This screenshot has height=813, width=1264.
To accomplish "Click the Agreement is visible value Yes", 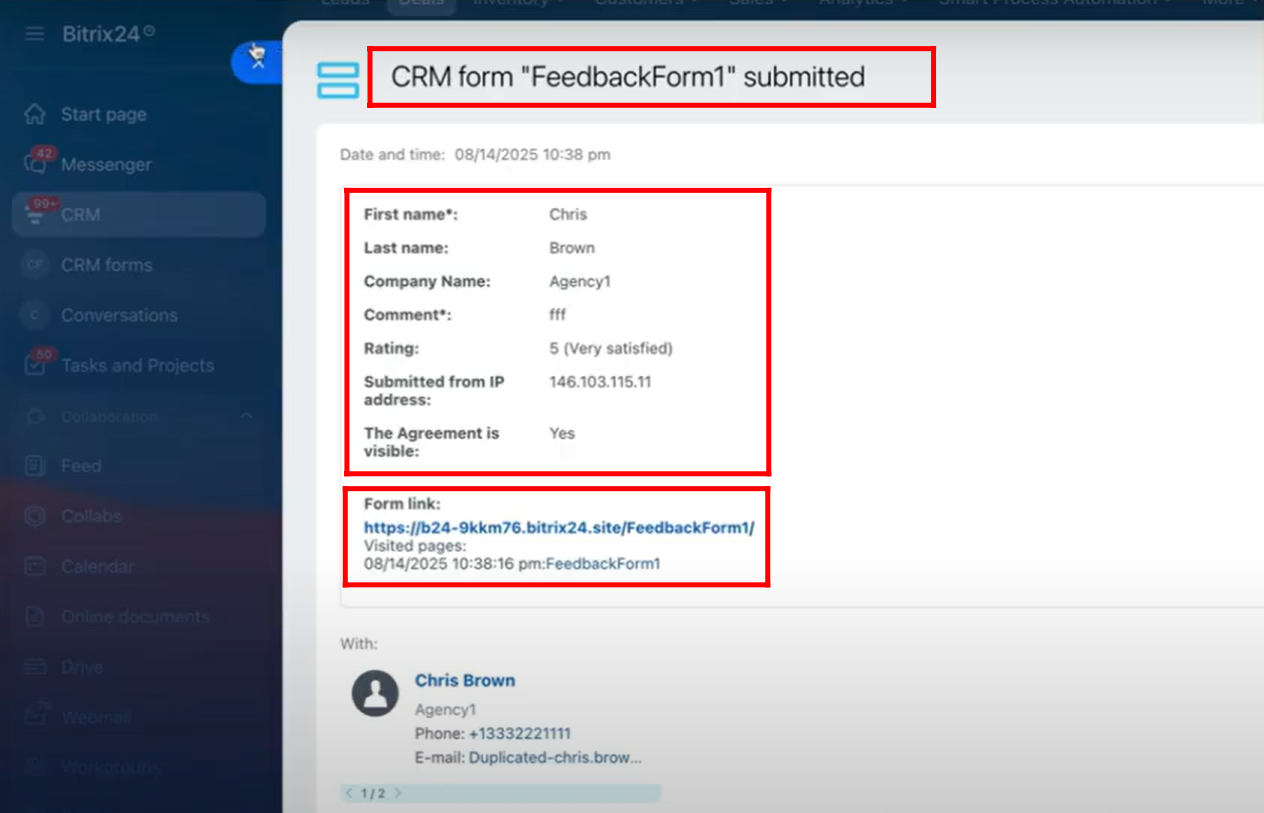I will 562,433.
